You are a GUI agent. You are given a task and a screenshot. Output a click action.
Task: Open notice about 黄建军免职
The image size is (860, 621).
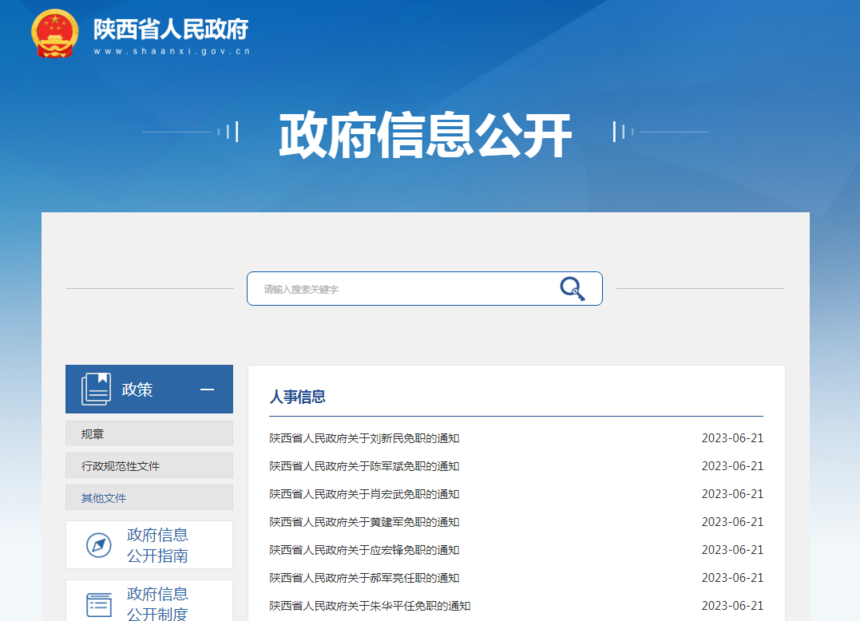[x=364, y=522]
